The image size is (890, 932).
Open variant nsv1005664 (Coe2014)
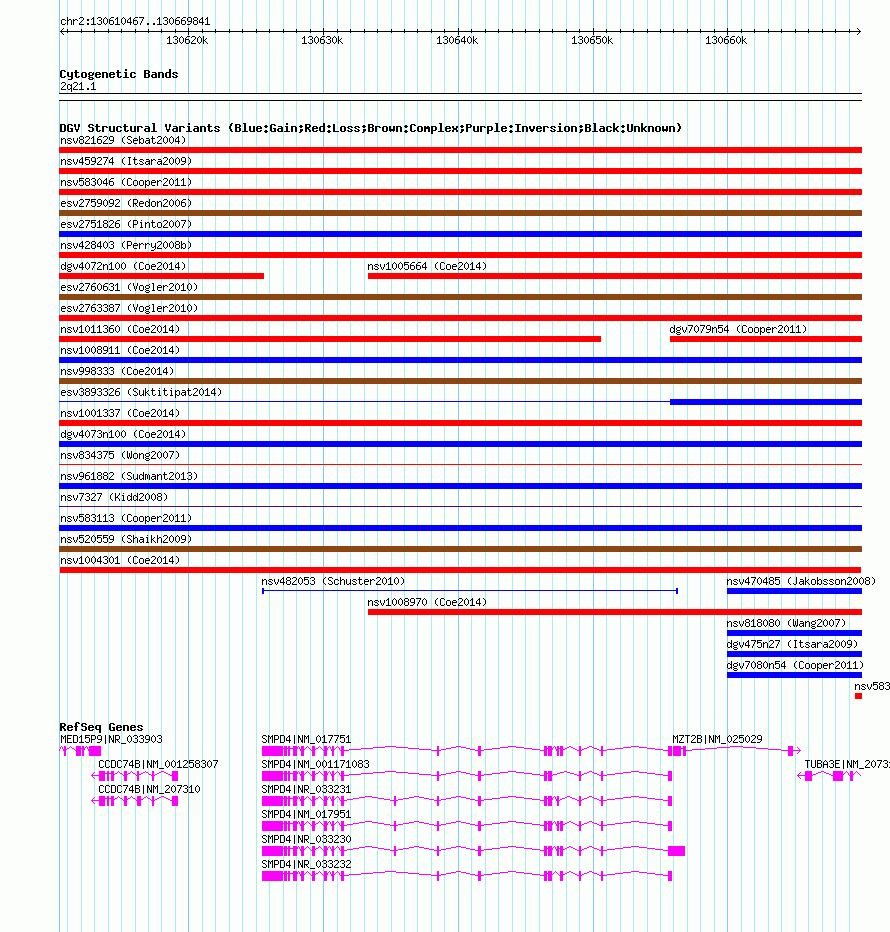pyautogui.click(x=615, y=276)
